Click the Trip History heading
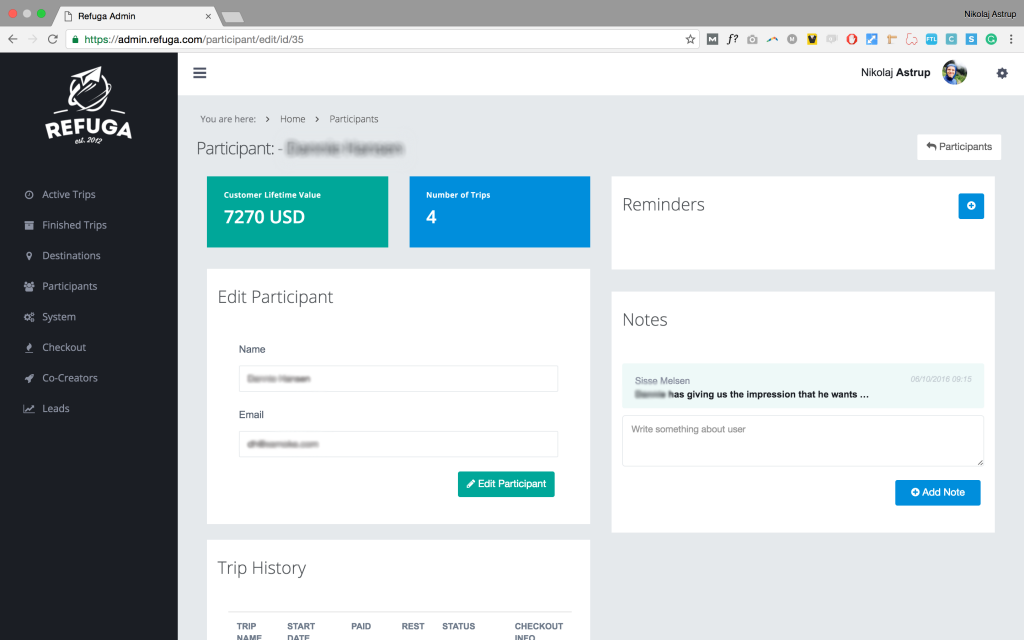Screen dimensions: 1024x640 (261, 568)
